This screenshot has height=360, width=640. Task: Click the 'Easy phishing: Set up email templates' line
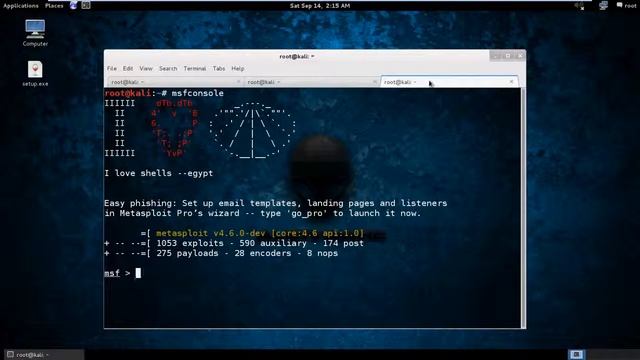pyautogui.click(x=276, y=203)
